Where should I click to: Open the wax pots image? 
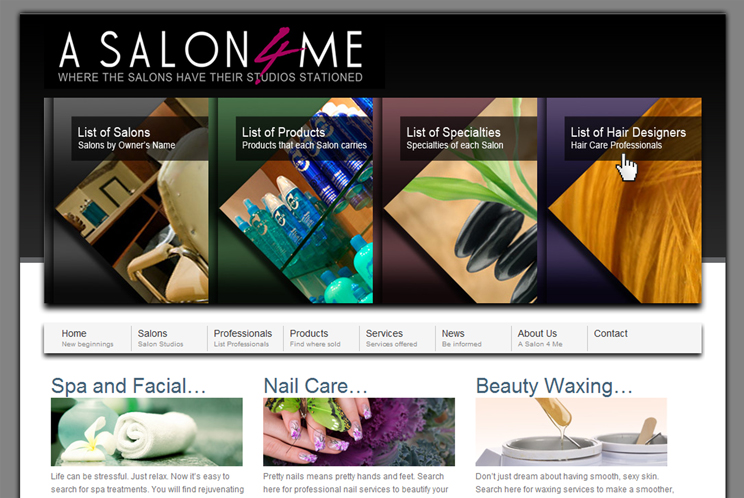571,432
